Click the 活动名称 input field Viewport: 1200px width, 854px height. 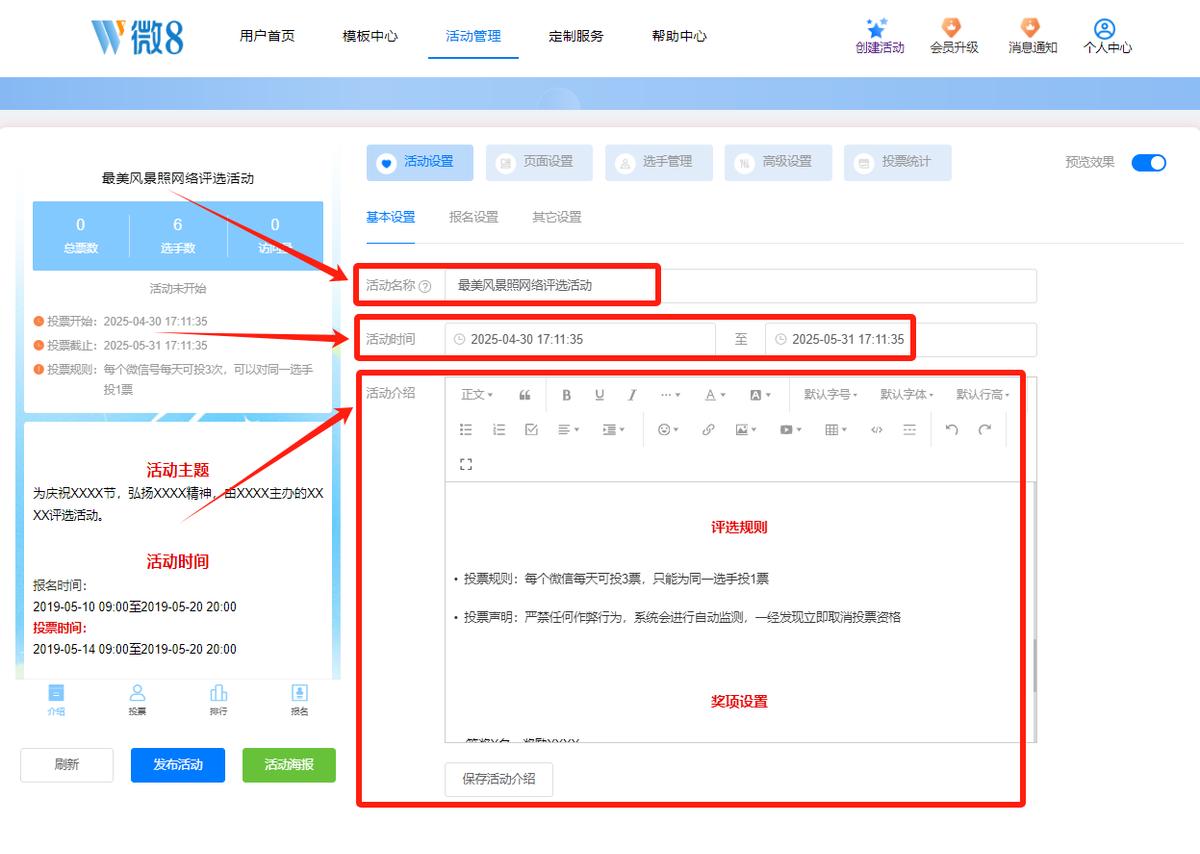pyautogui.click(x=741, y=286)
